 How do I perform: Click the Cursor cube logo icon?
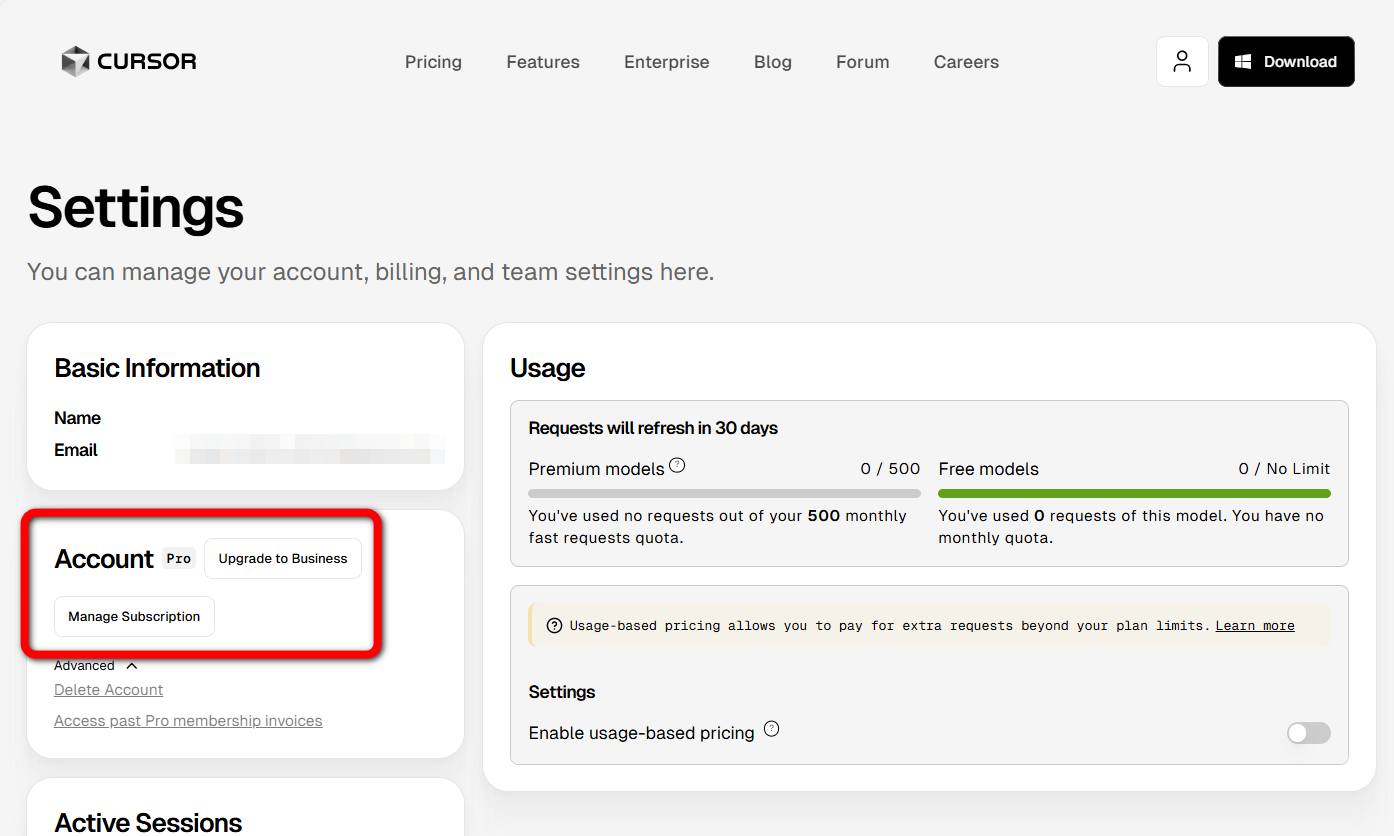click(x=75, y=62)
